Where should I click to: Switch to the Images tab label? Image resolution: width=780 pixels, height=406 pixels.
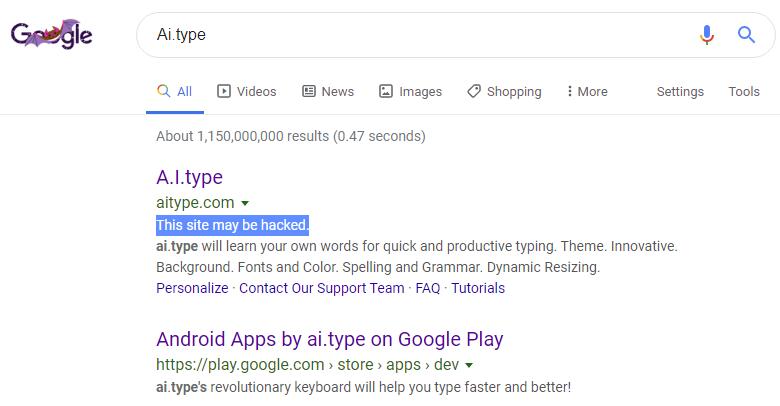tap(420, 92)
